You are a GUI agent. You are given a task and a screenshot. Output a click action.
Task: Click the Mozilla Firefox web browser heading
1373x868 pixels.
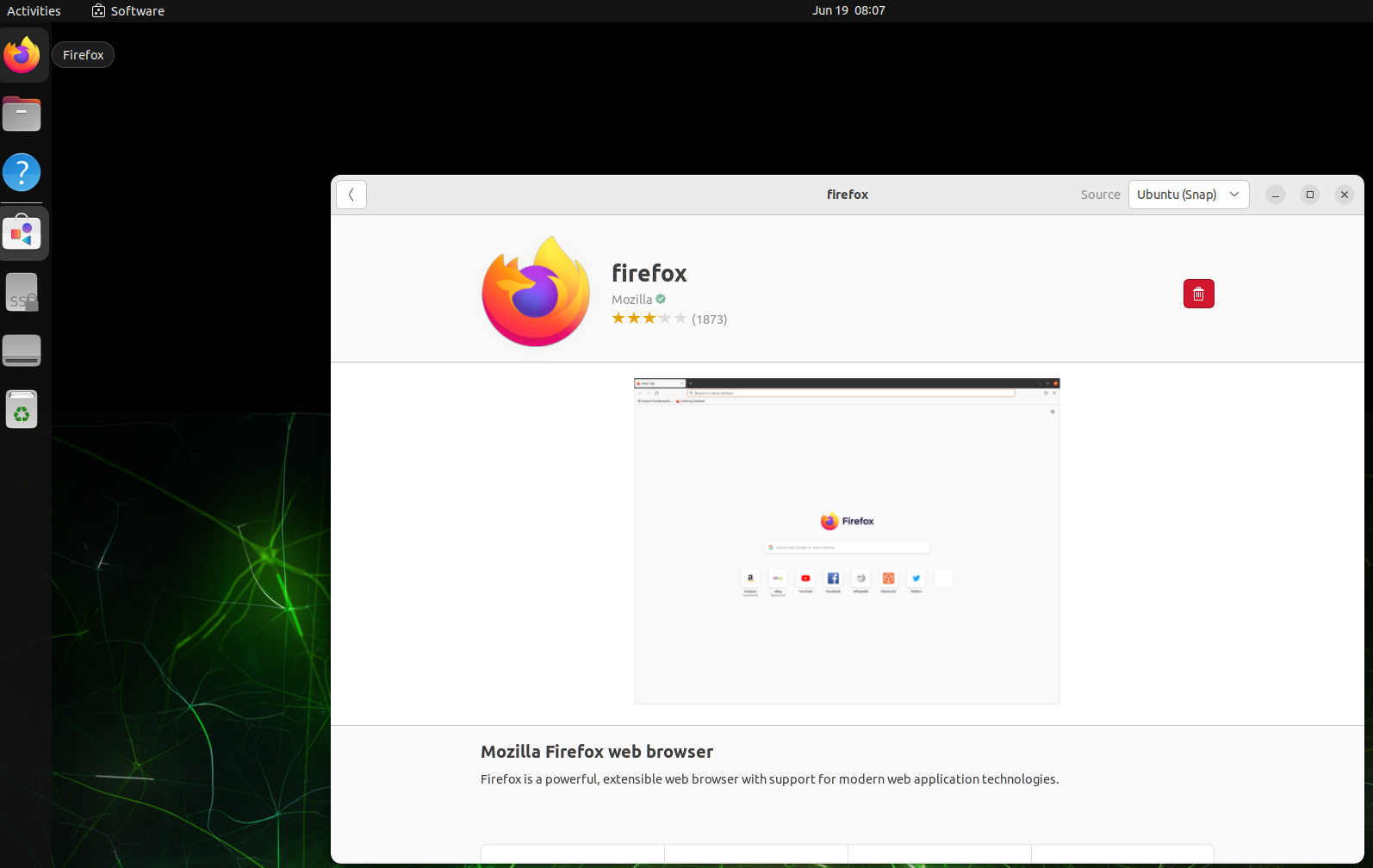tap(597, 752)
